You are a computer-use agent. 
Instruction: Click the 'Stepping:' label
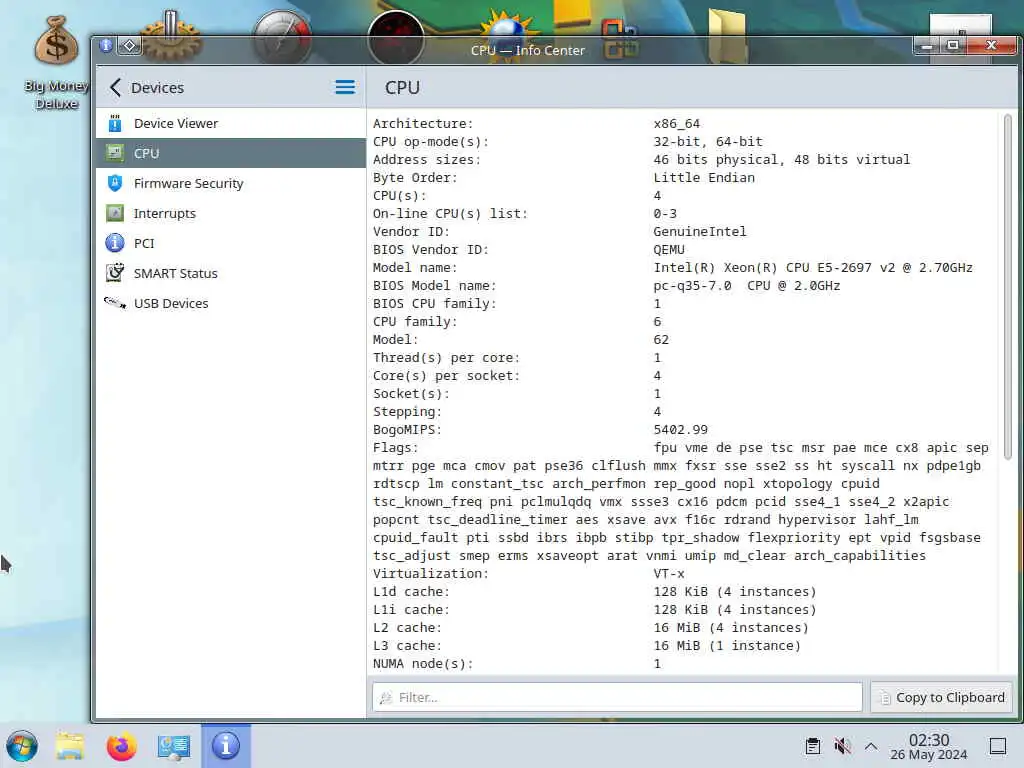coord(407,411)
